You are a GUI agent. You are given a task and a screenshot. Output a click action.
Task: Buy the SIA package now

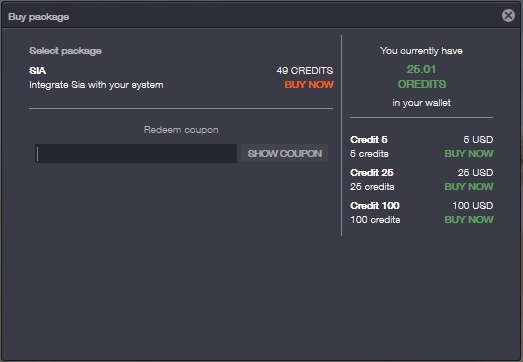[x=309, y=85]
